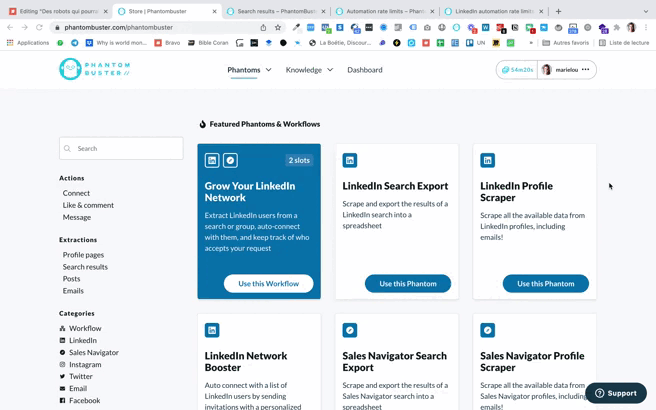Click the magnifier icon in the search box

coord(67,149)
